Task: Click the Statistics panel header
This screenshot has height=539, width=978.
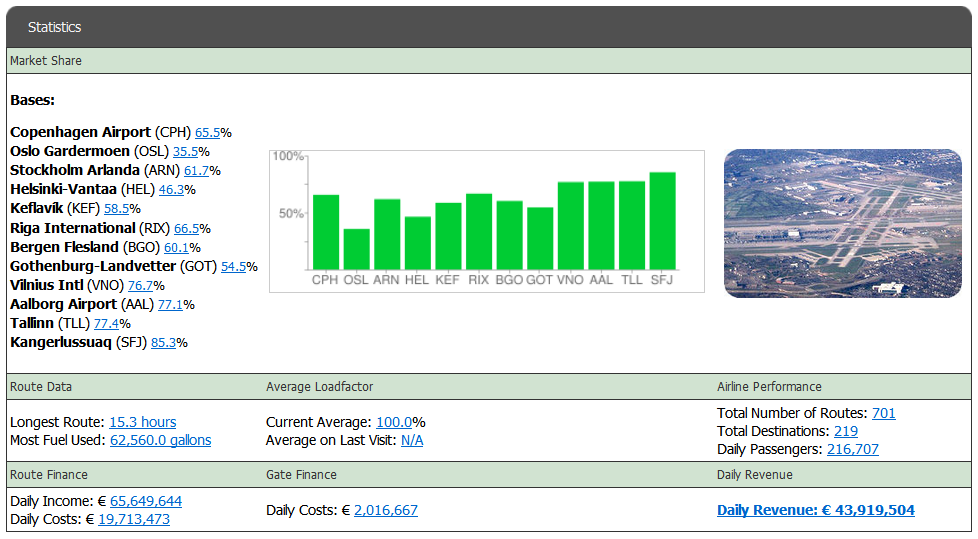Action: click(x=488, y=27)
